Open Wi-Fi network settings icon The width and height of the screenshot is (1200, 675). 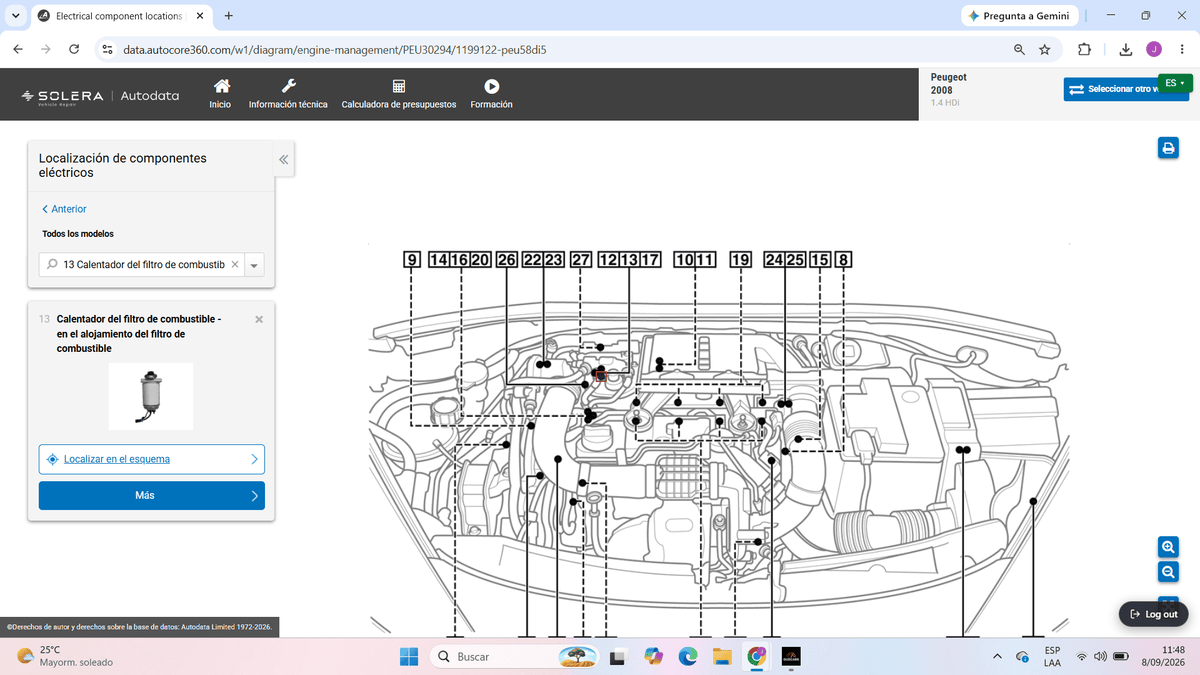(x=1083, y=657)
